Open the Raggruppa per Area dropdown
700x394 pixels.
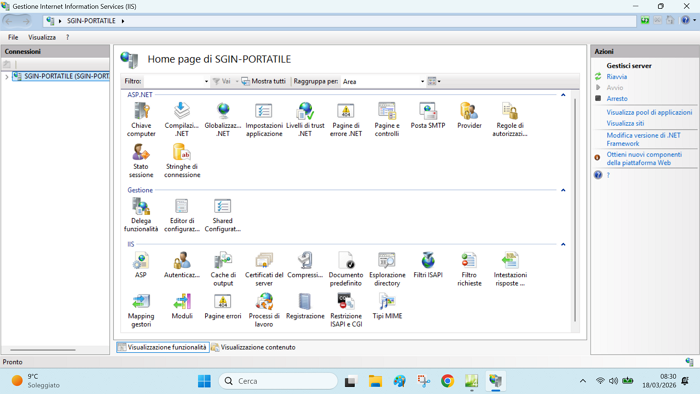coord(422,81)
